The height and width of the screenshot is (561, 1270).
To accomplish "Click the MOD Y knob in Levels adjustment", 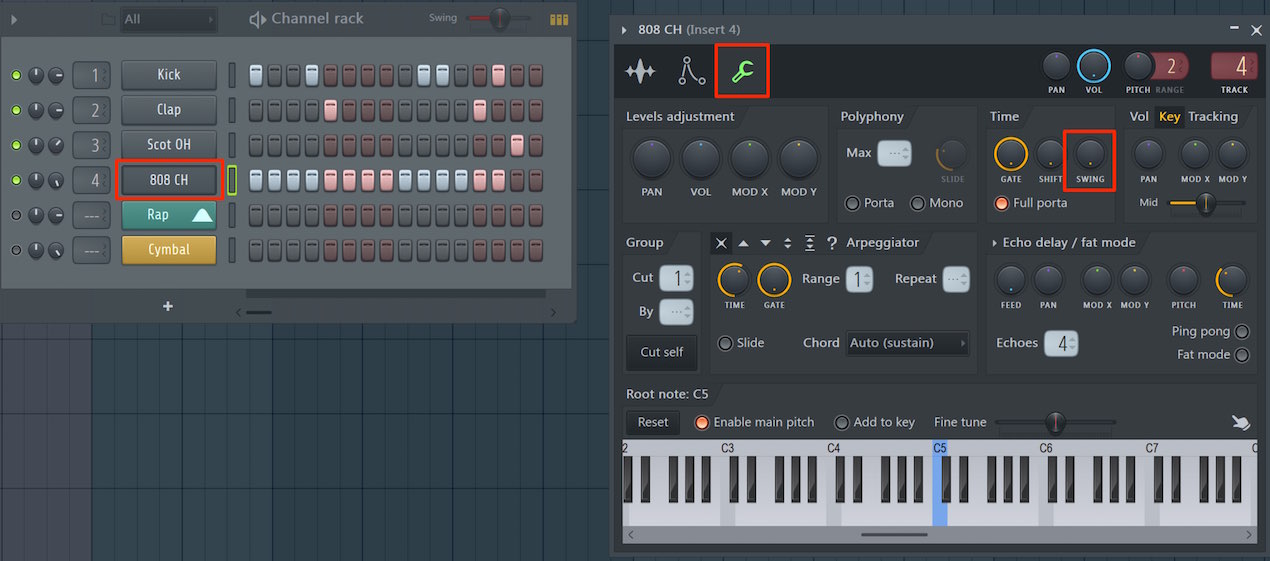I will pyautogui.click(x=798, y=159).
